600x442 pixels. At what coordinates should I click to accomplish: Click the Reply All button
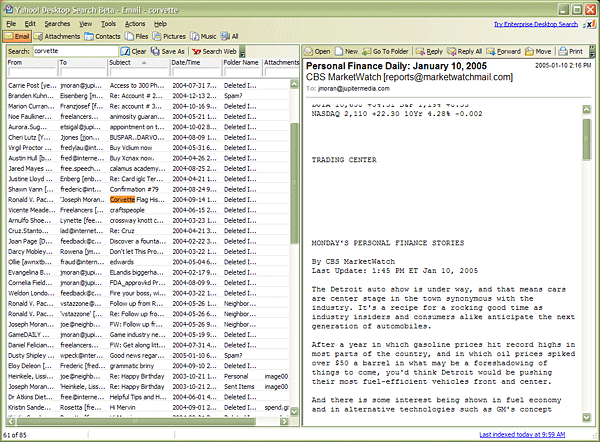click(x=465, y=51)
